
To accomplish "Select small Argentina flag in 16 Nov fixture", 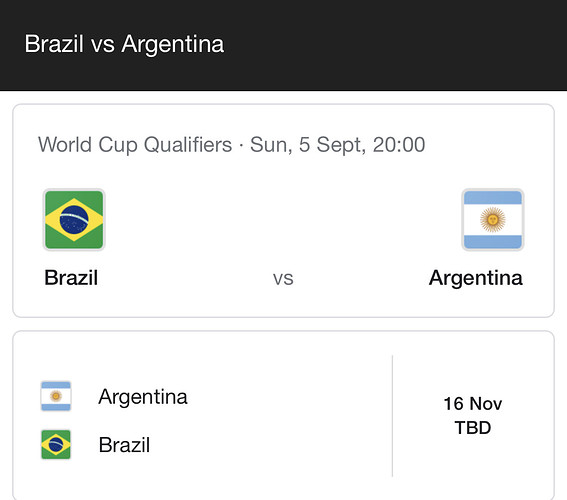I will [x=56, y=396].
